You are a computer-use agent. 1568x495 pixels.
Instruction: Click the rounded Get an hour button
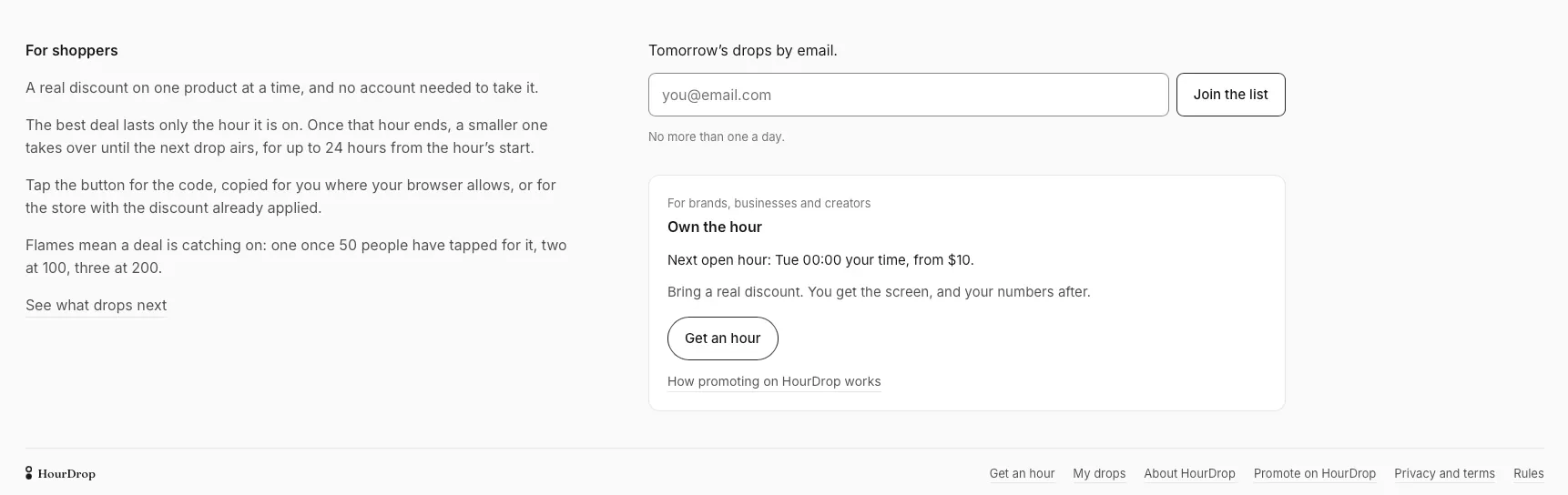point(722,338)
